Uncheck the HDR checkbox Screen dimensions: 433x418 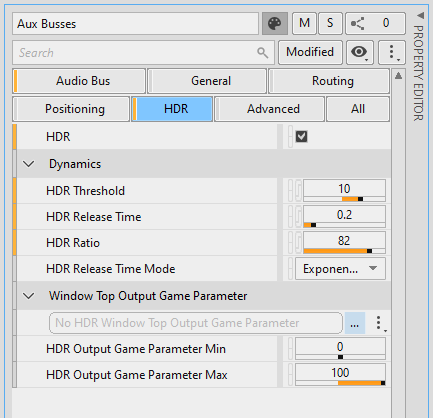[x=302, y=137]
